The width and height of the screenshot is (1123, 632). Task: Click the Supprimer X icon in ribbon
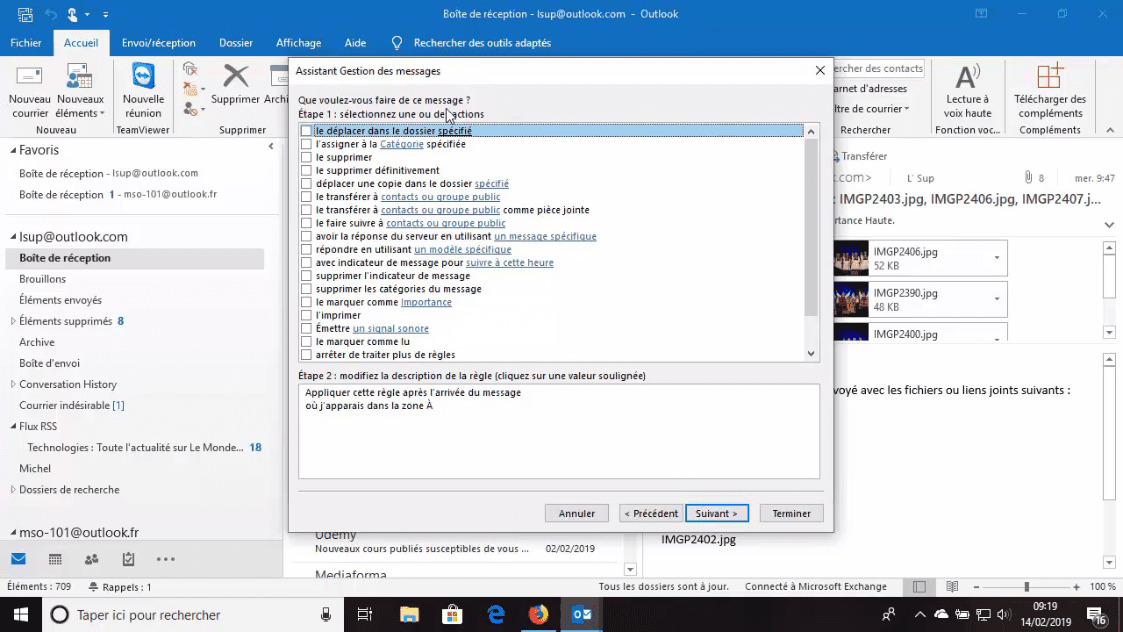coord(236,75)
